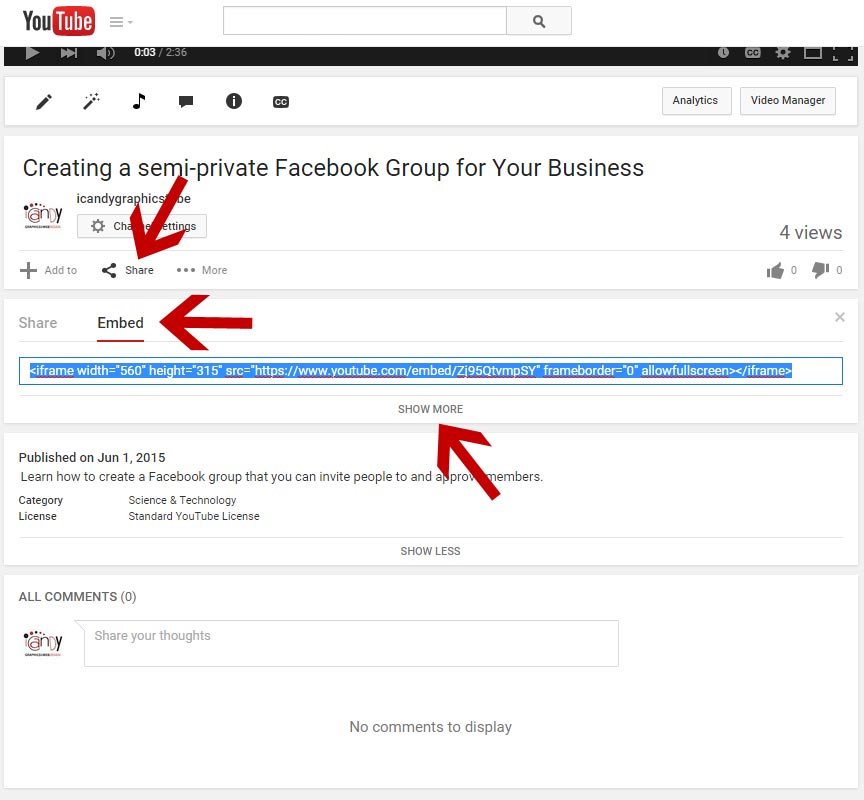Click the Channel settings button
This screenshot has height=800, width=864.
142,226
